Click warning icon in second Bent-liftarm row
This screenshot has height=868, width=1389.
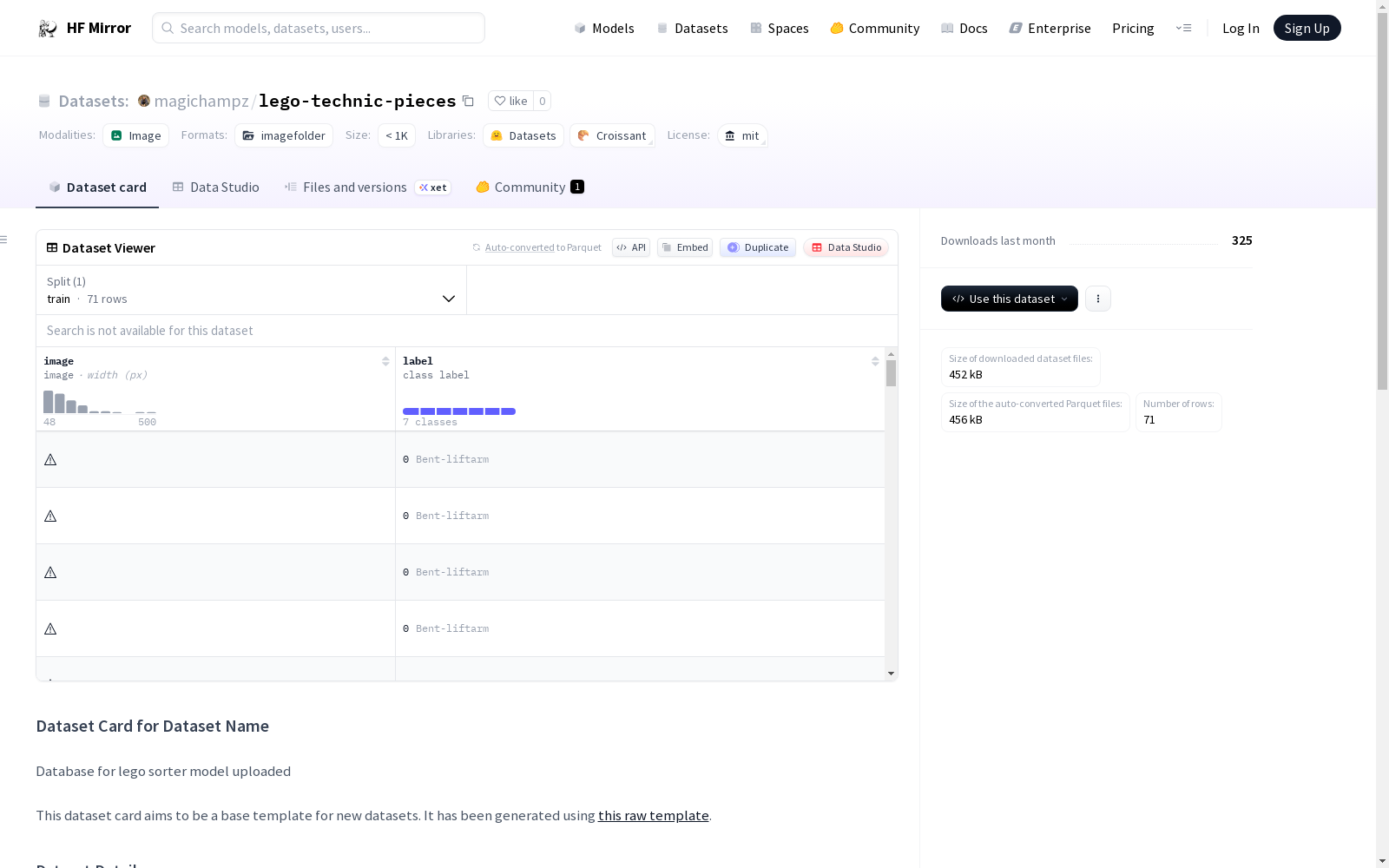(50, 516)
